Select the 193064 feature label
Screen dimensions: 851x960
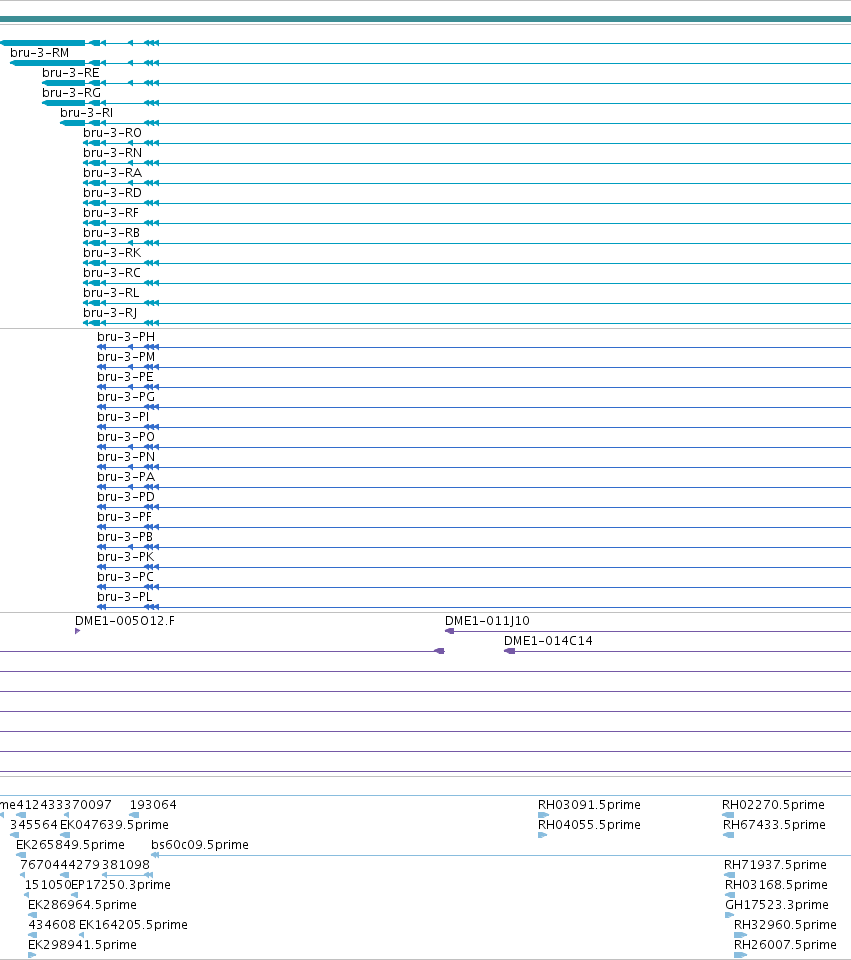coord(153,805)
